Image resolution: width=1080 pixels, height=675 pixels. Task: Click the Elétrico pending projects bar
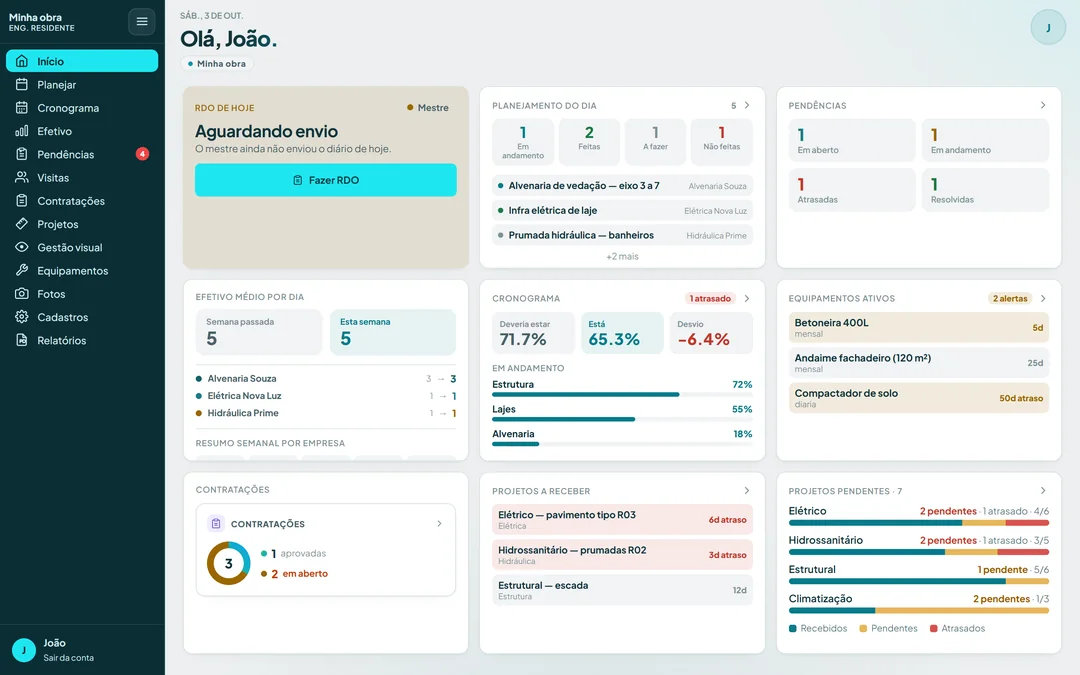click(x=919, y=523)
